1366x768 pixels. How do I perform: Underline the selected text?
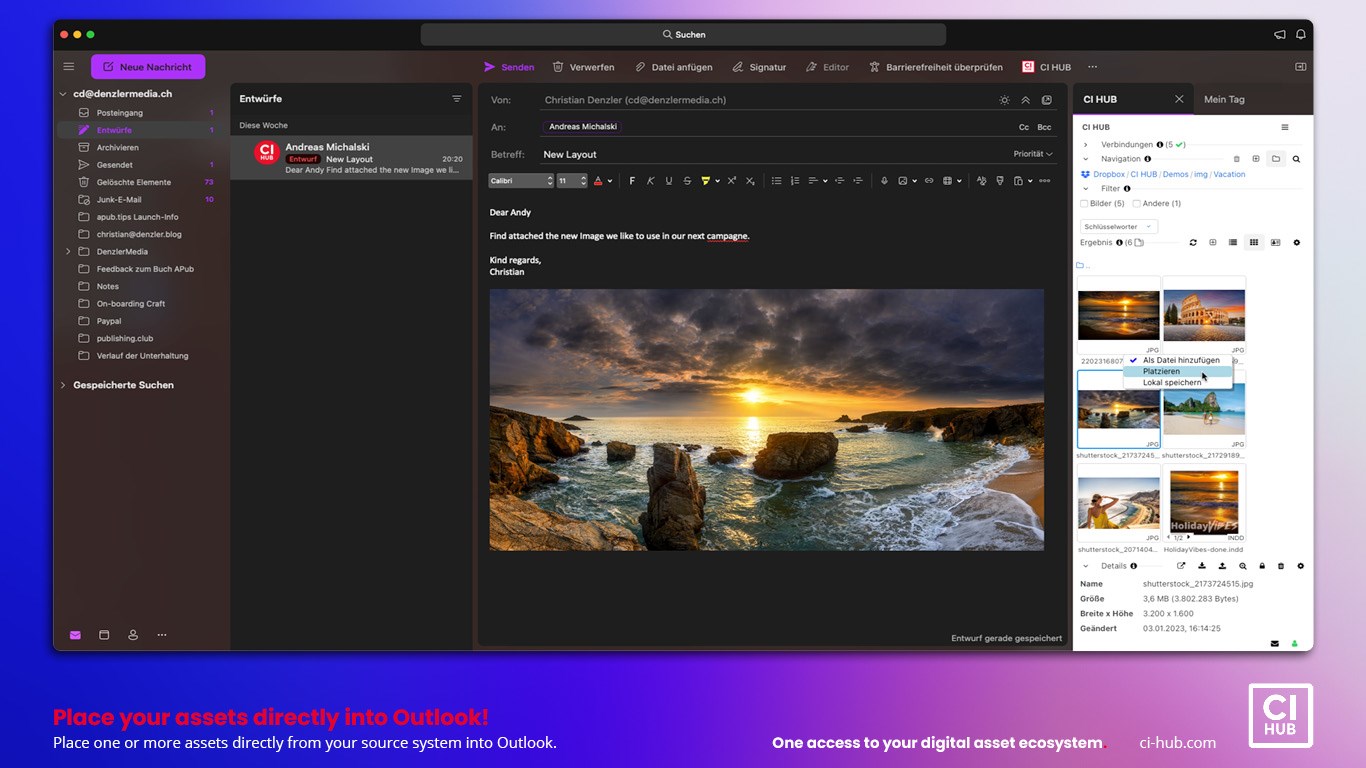(669, 181)
